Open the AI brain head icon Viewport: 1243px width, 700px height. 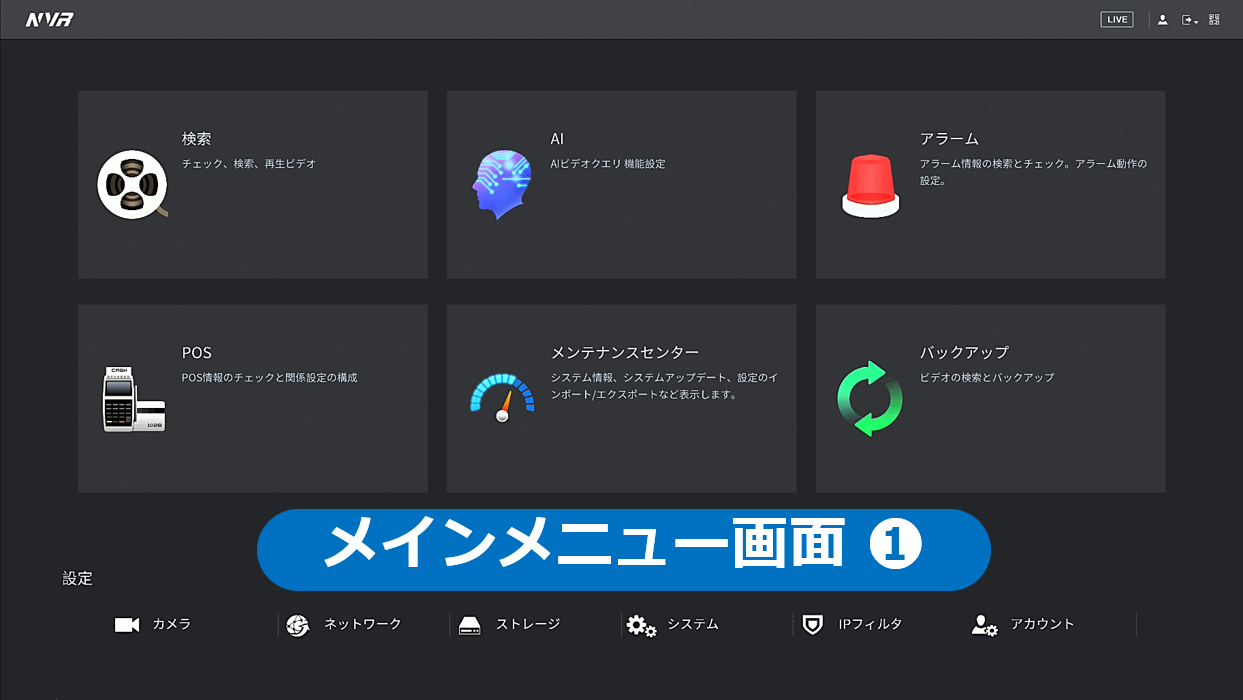[501, 184]
